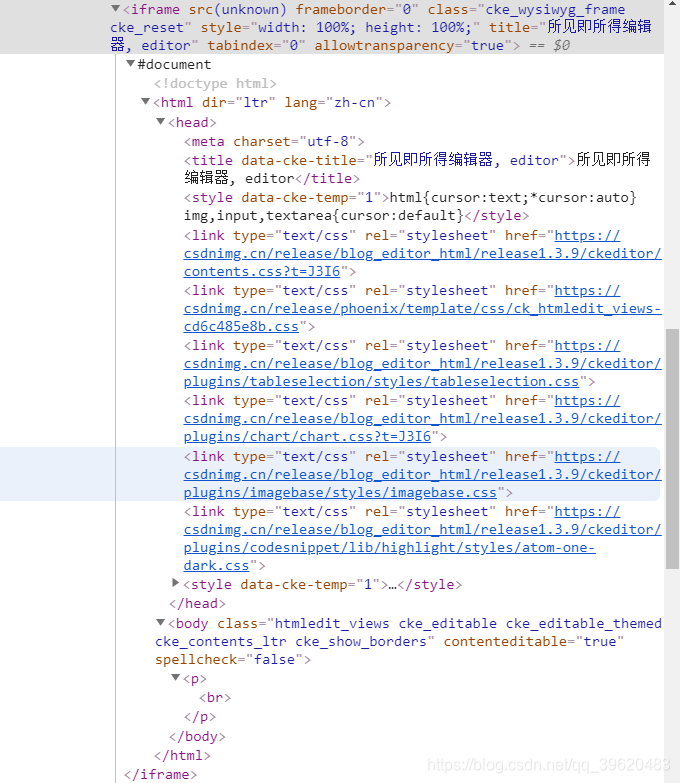Screen dimensions: 680x783
Task: Select the closing </iframe> tag
Action: 160,774
